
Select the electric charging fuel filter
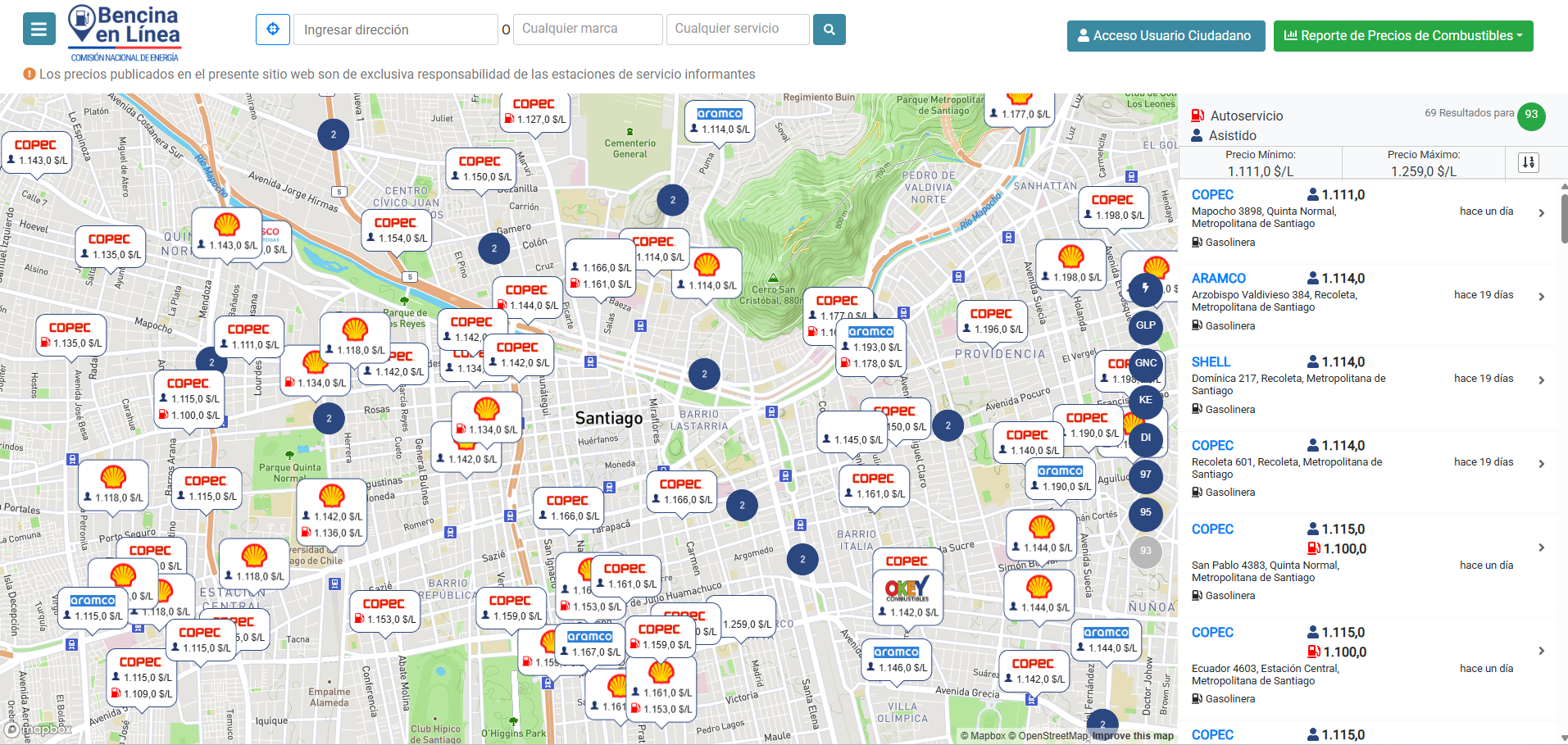(1145, 288)
